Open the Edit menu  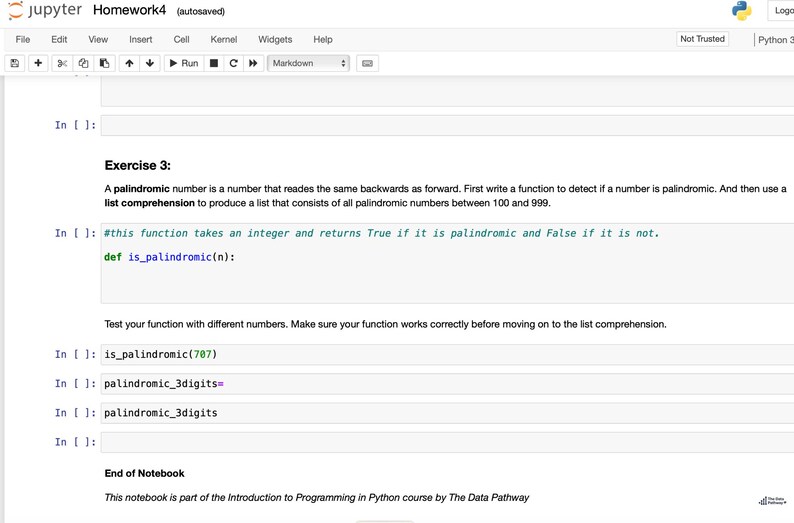tap(59, 39)
